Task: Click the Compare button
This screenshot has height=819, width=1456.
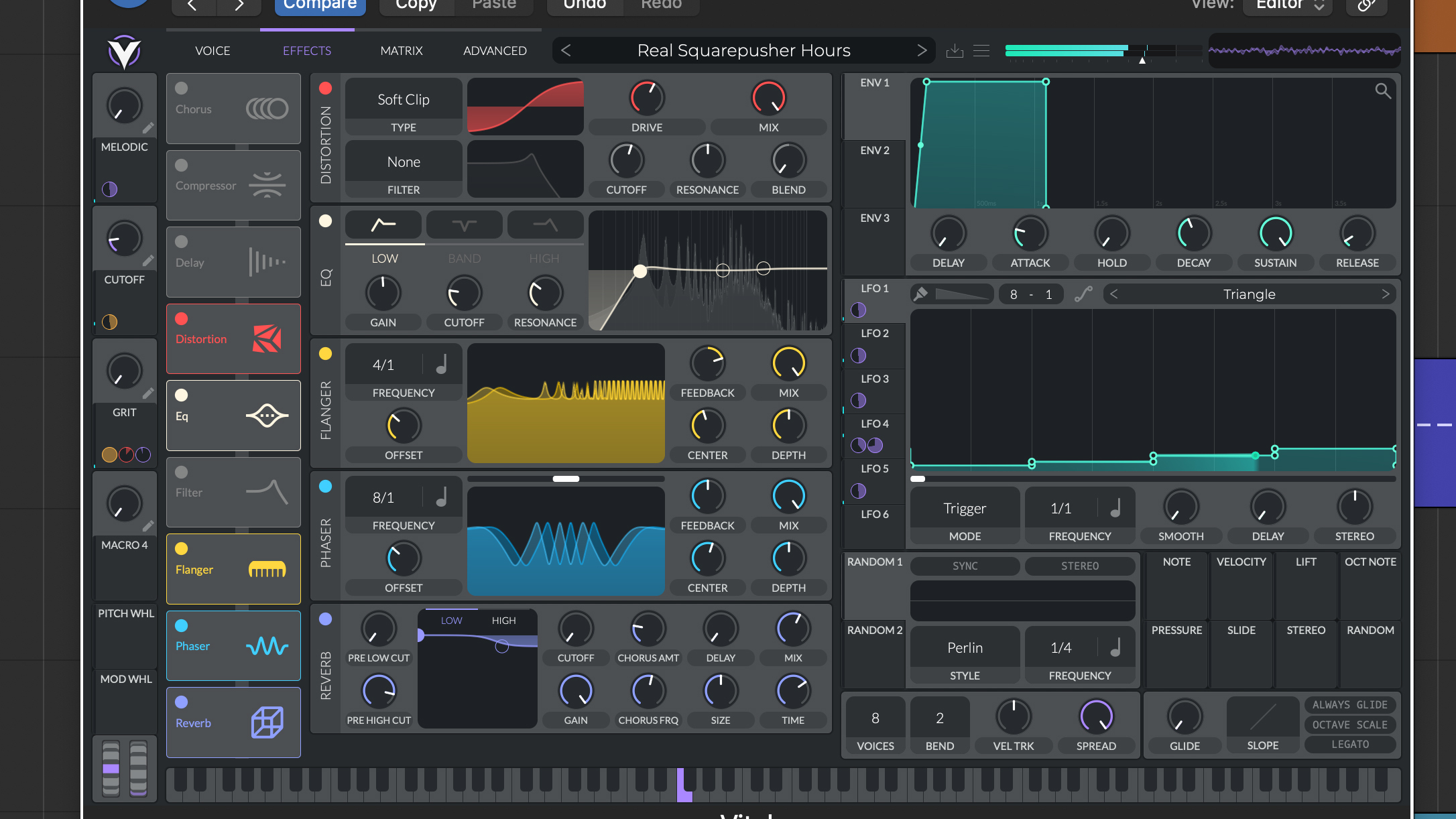Action: point(320,5)
